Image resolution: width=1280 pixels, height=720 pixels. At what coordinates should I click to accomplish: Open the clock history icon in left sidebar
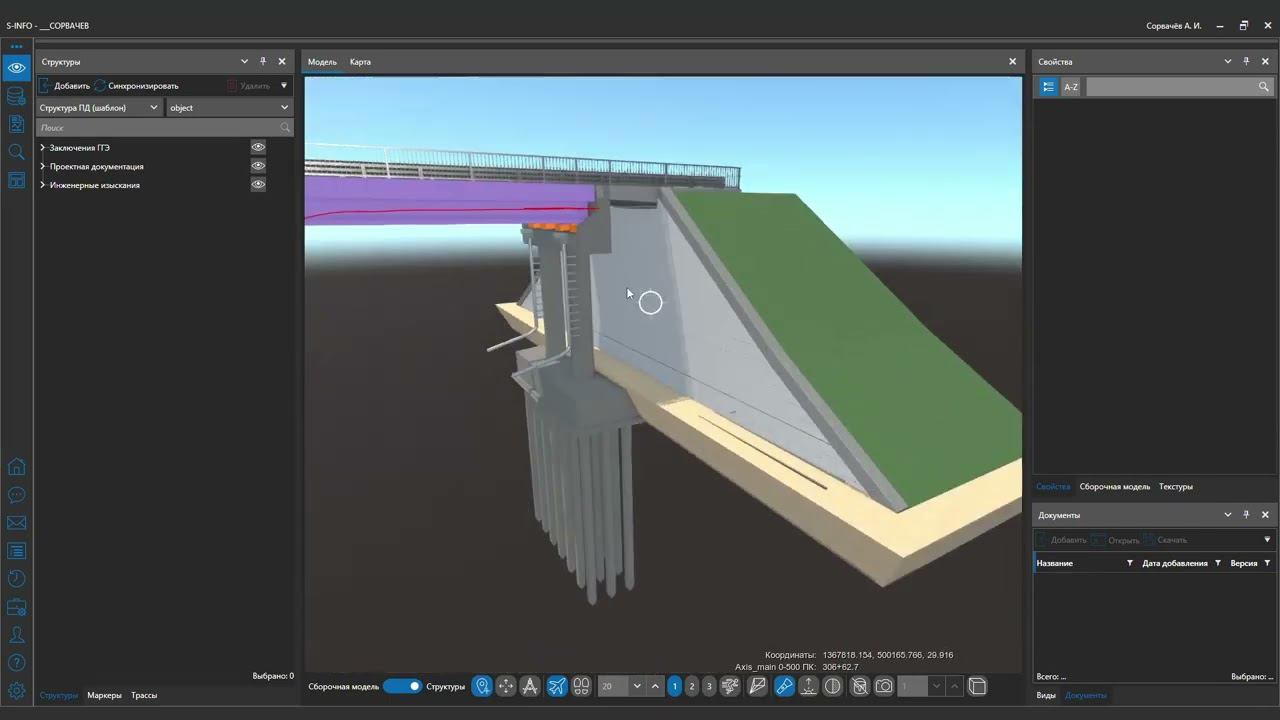[16, 579]
